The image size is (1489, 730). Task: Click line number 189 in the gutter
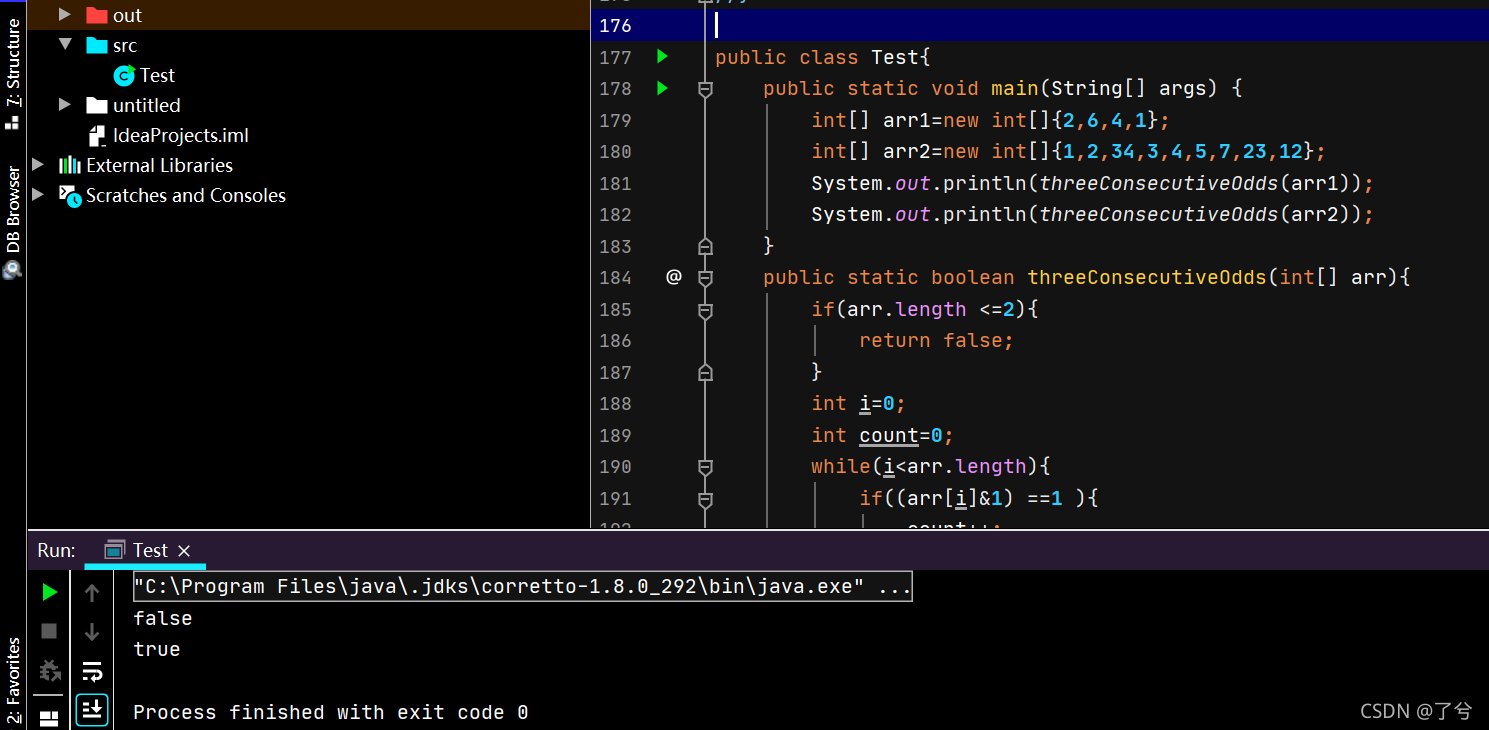point(615,435)
